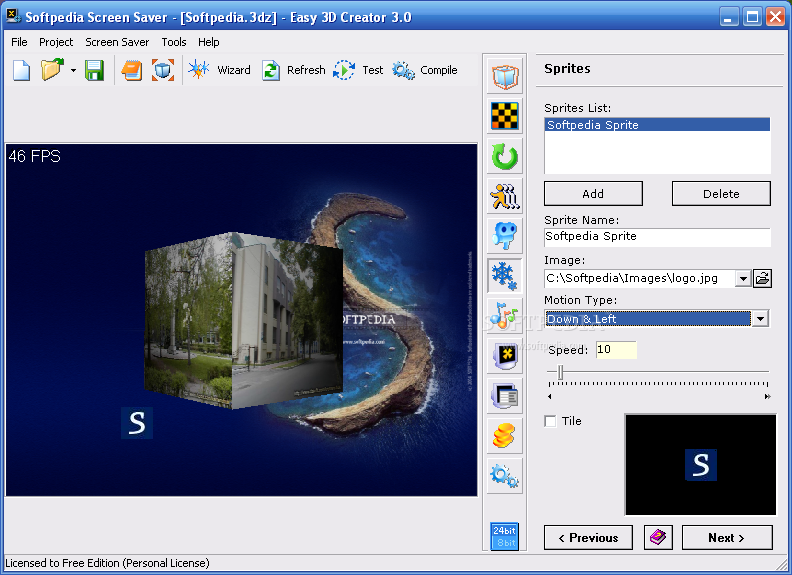Screen dimensions: 792x575
Task: Expand the Image path dropdown
Action: tap(742, 278)
